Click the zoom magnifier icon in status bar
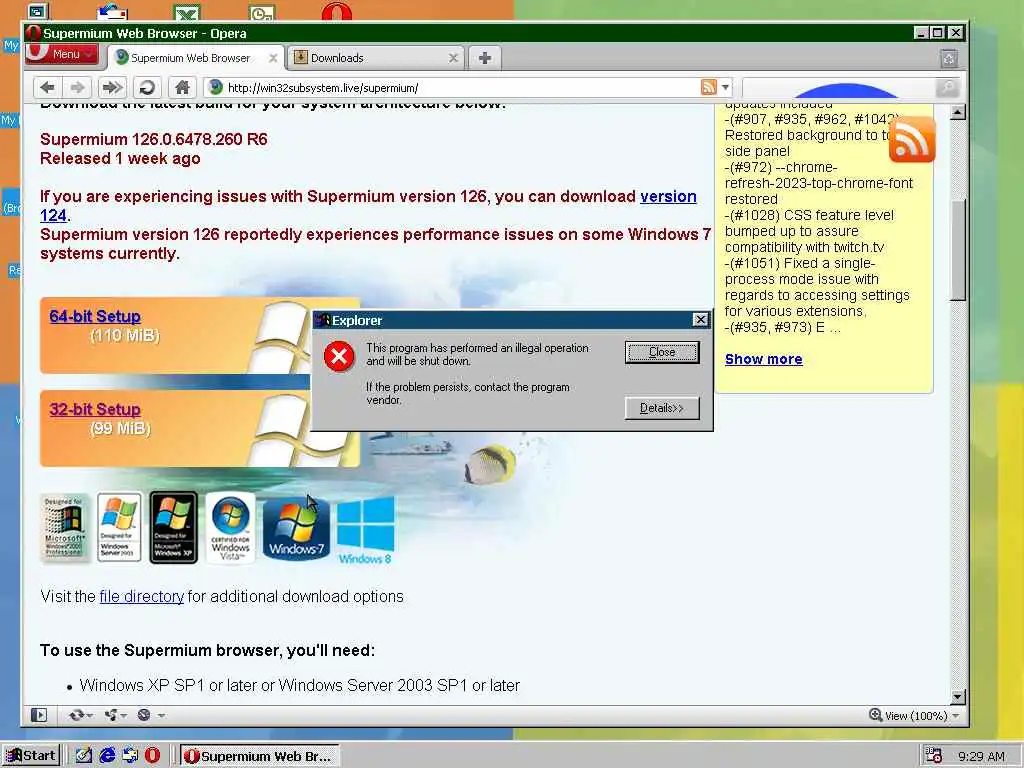The height and width of the screenshot is (768, 1024). tap(876, 715)
